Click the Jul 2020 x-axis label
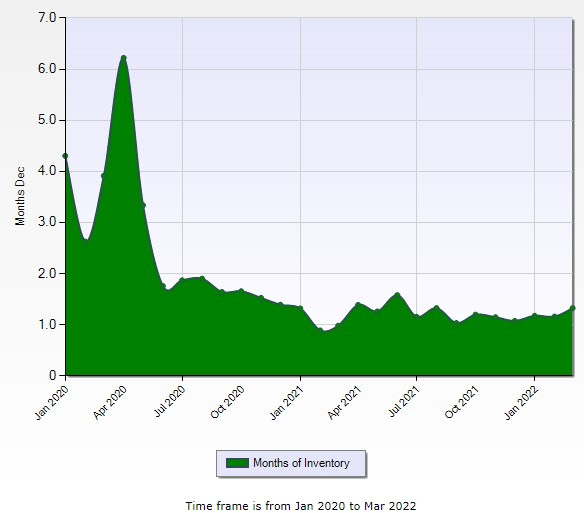Image resolution: width=584 pixels, height=513 pixels. (x=169, y=402)
